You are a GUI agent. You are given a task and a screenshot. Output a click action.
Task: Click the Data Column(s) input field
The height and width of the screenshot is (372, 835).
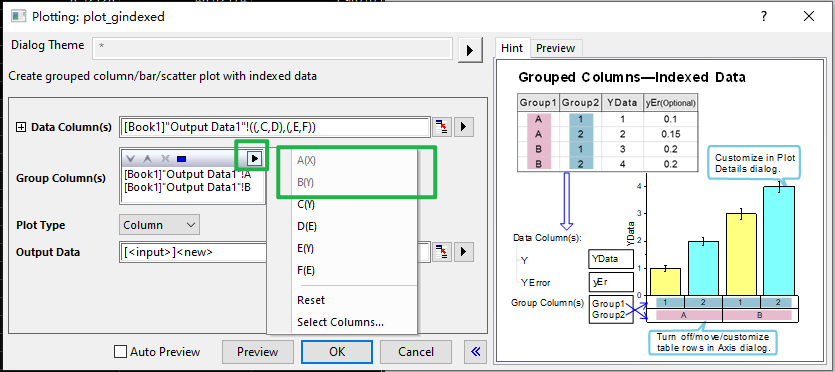click(x=275, y=128)
